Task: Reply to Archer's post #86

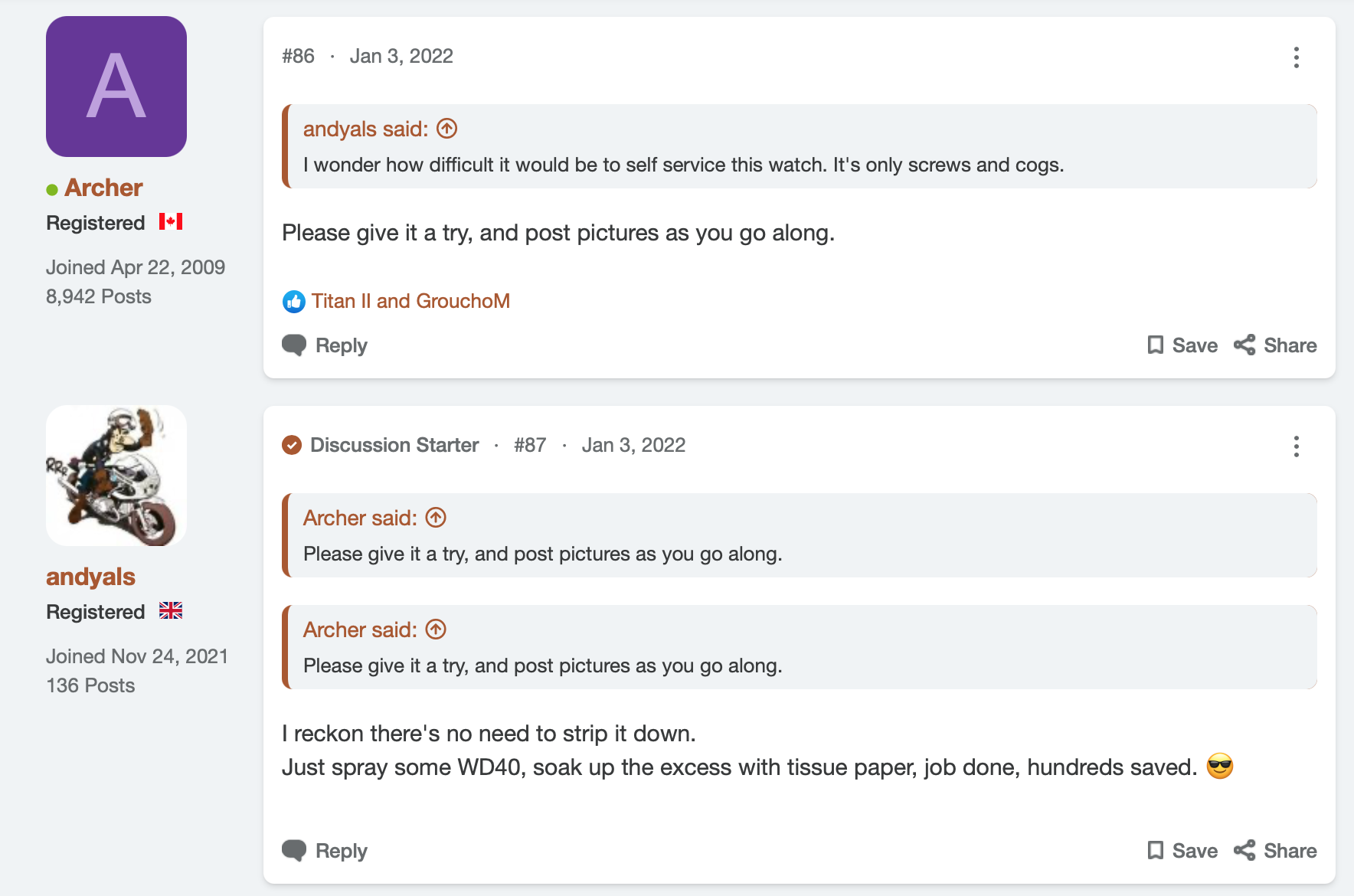Action: tap(325, 345)
